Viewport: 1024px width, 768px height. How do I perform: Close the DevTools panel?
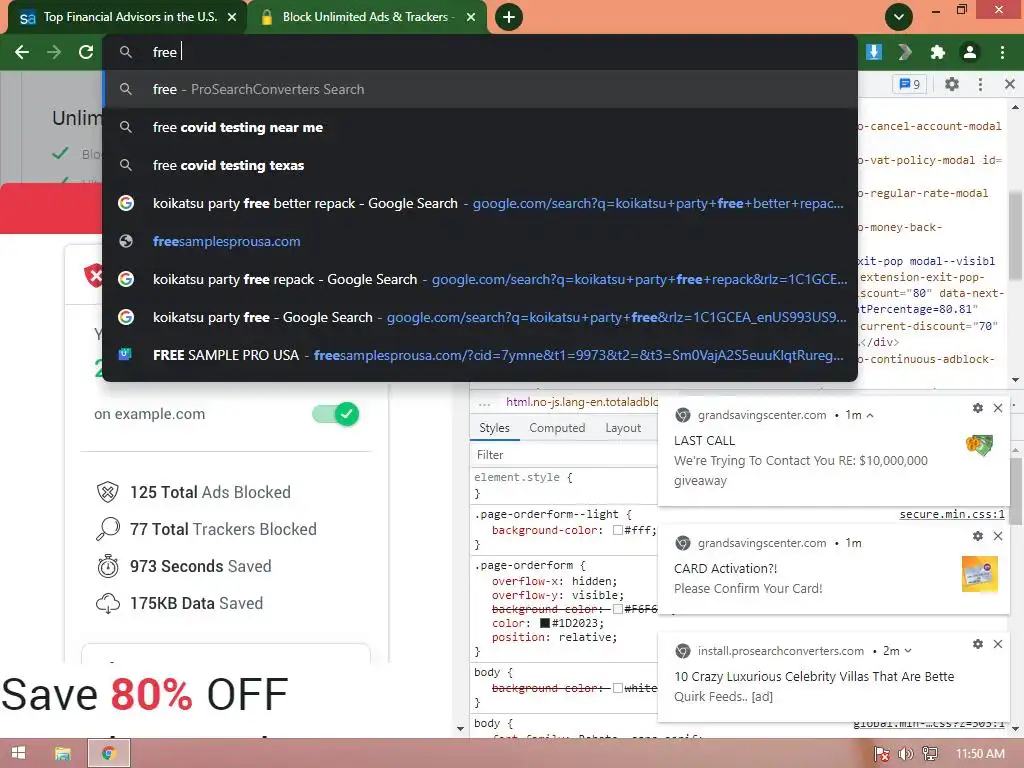(x=1010, y=84)
